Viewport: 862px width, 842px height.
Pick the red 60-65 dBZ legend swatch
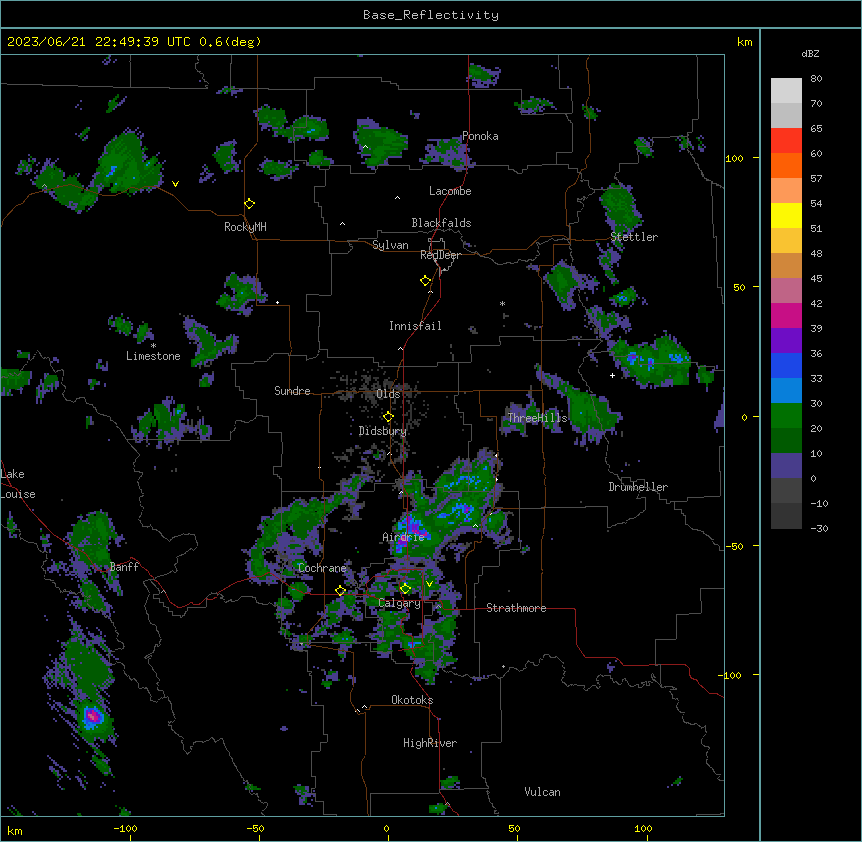click(x=786, y=141)
